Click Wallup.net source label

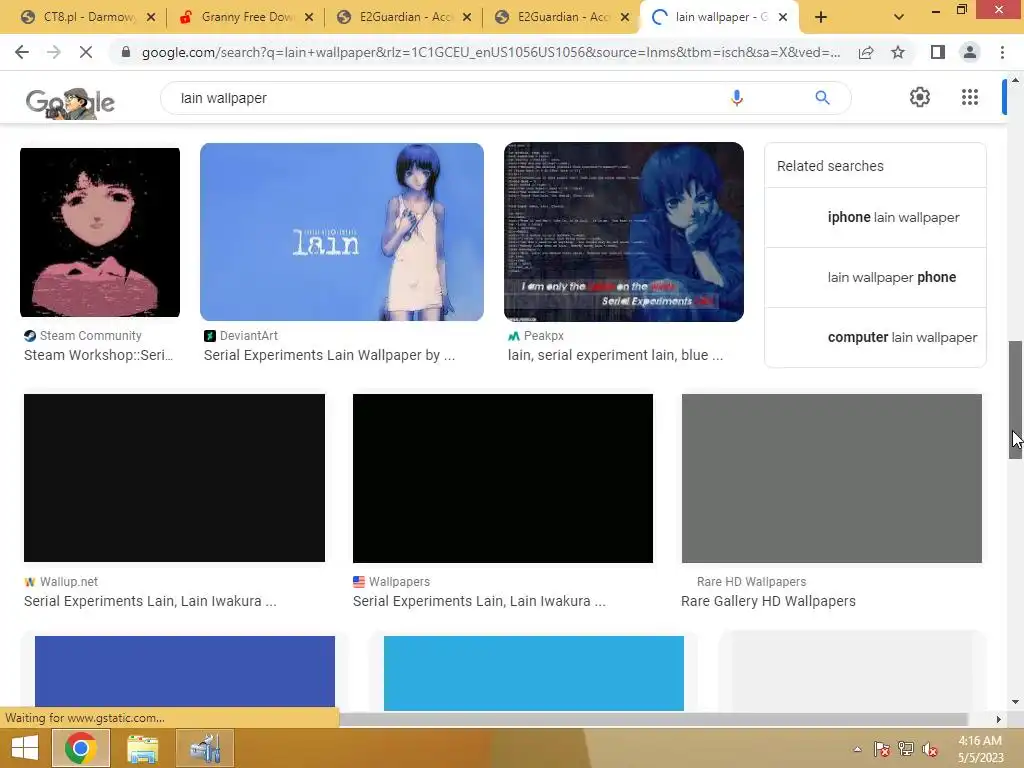point(69,581)
